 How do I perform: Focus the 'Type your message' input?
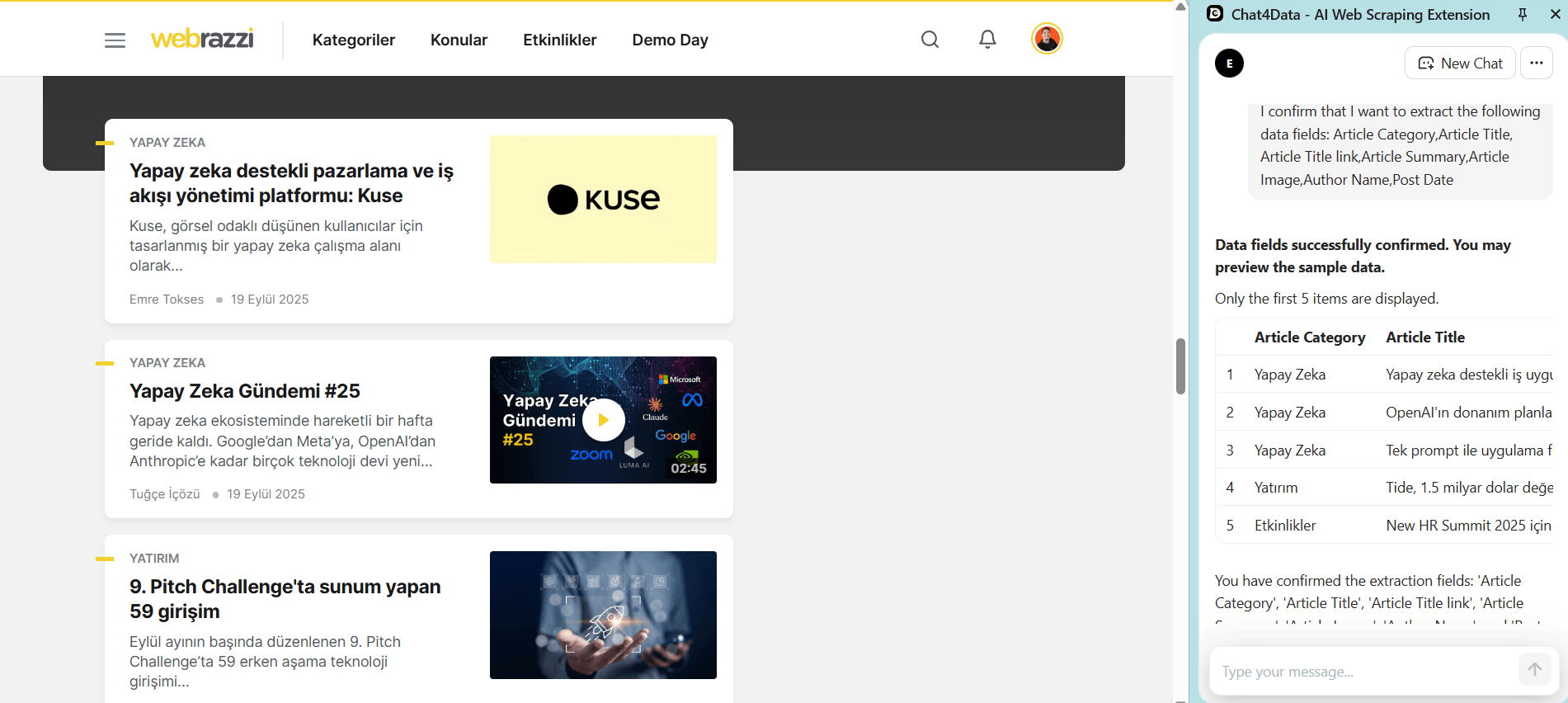(x=1365, y=672)
